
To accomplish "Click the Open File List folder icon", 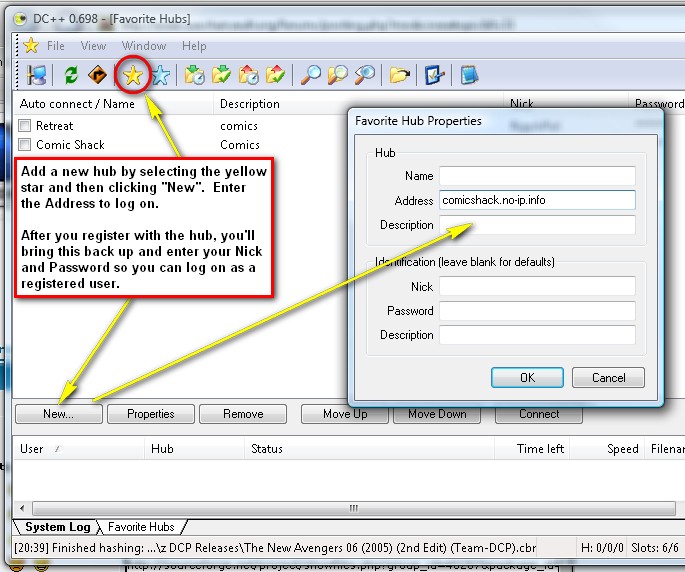I will 400,75.
